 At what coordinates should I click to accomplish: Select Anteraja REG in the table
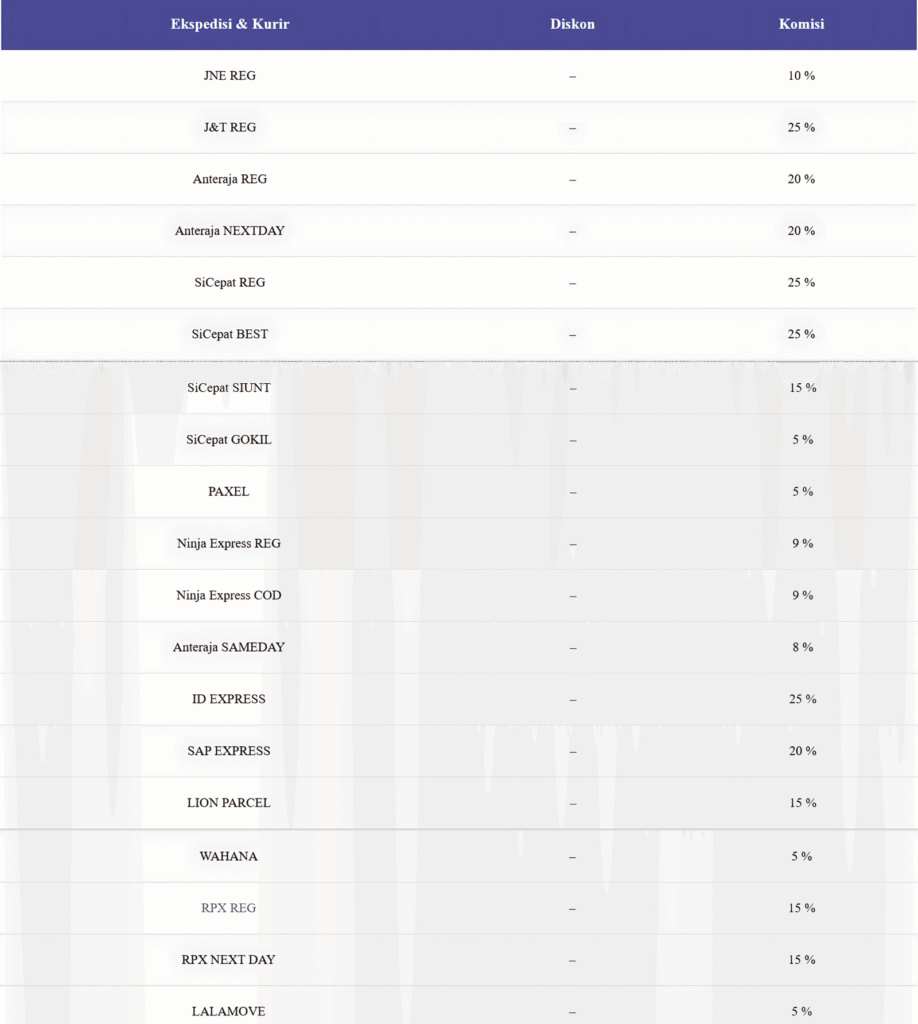coord(230,180)
